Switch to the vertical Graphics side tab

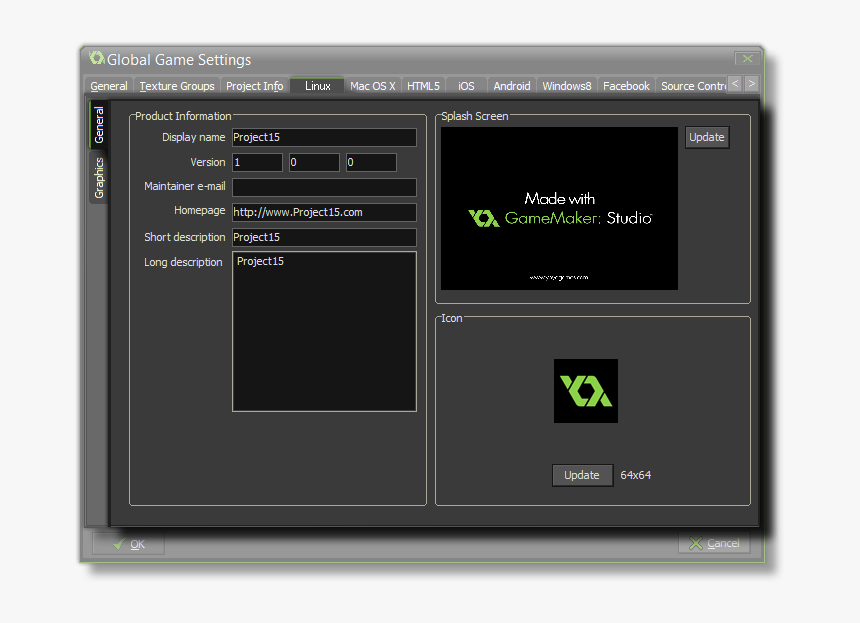coord(99,178)
